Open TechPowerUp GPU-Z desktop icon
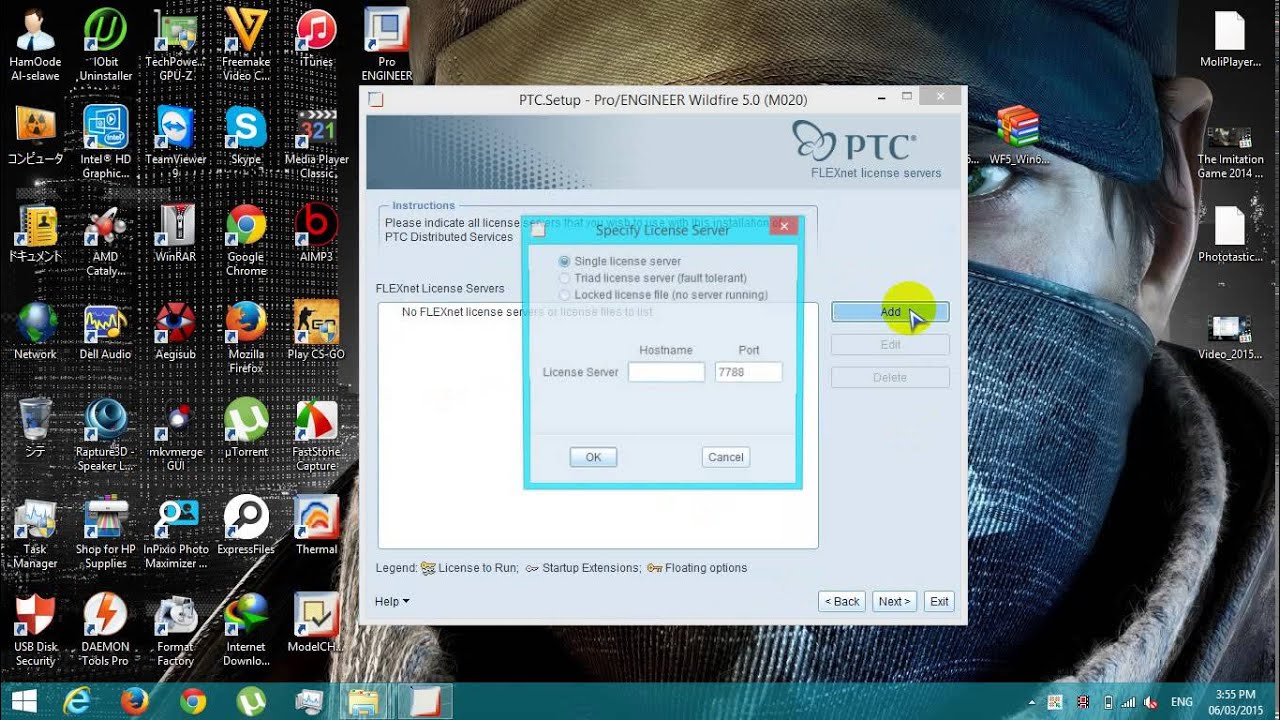 click(175, 45)
